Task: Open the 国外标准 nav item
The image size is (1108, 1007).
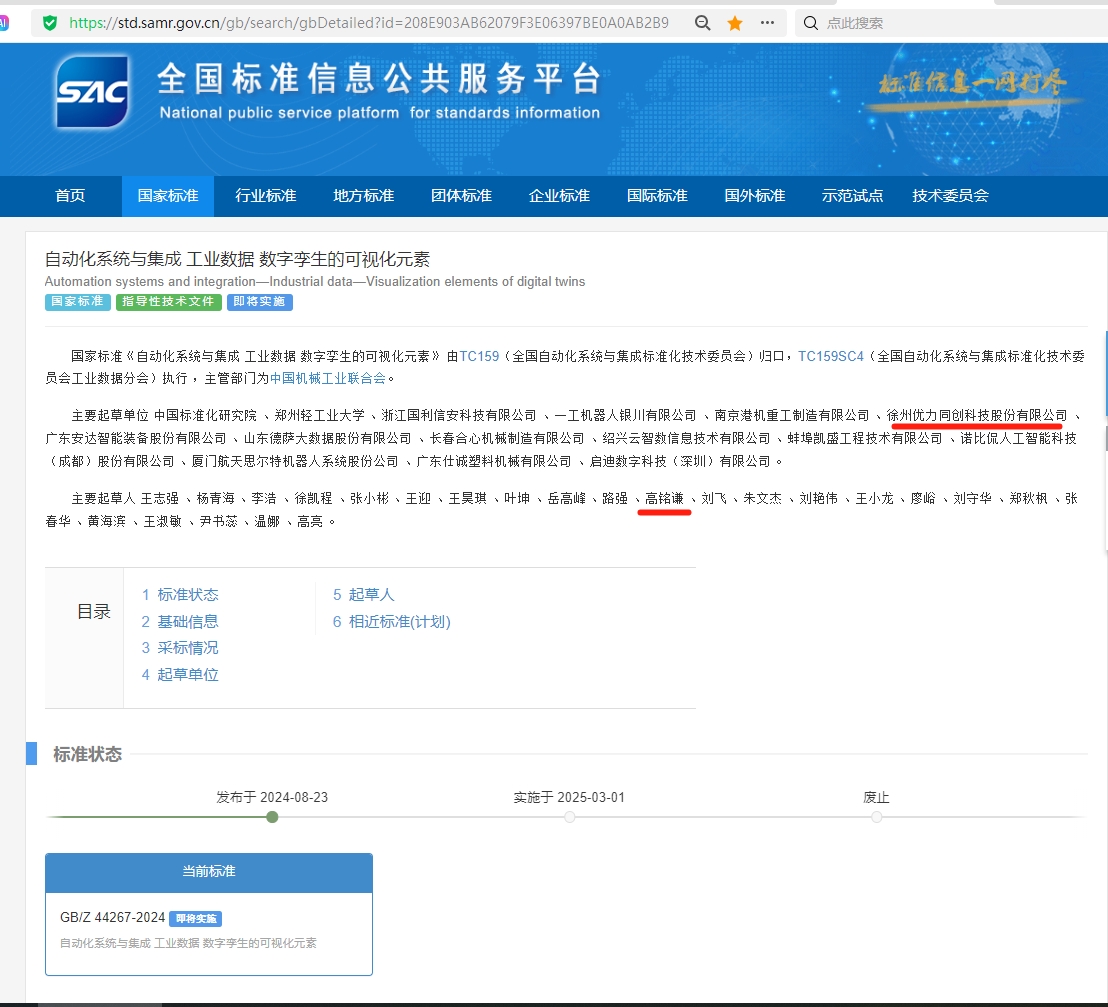Action: point(755,196)
